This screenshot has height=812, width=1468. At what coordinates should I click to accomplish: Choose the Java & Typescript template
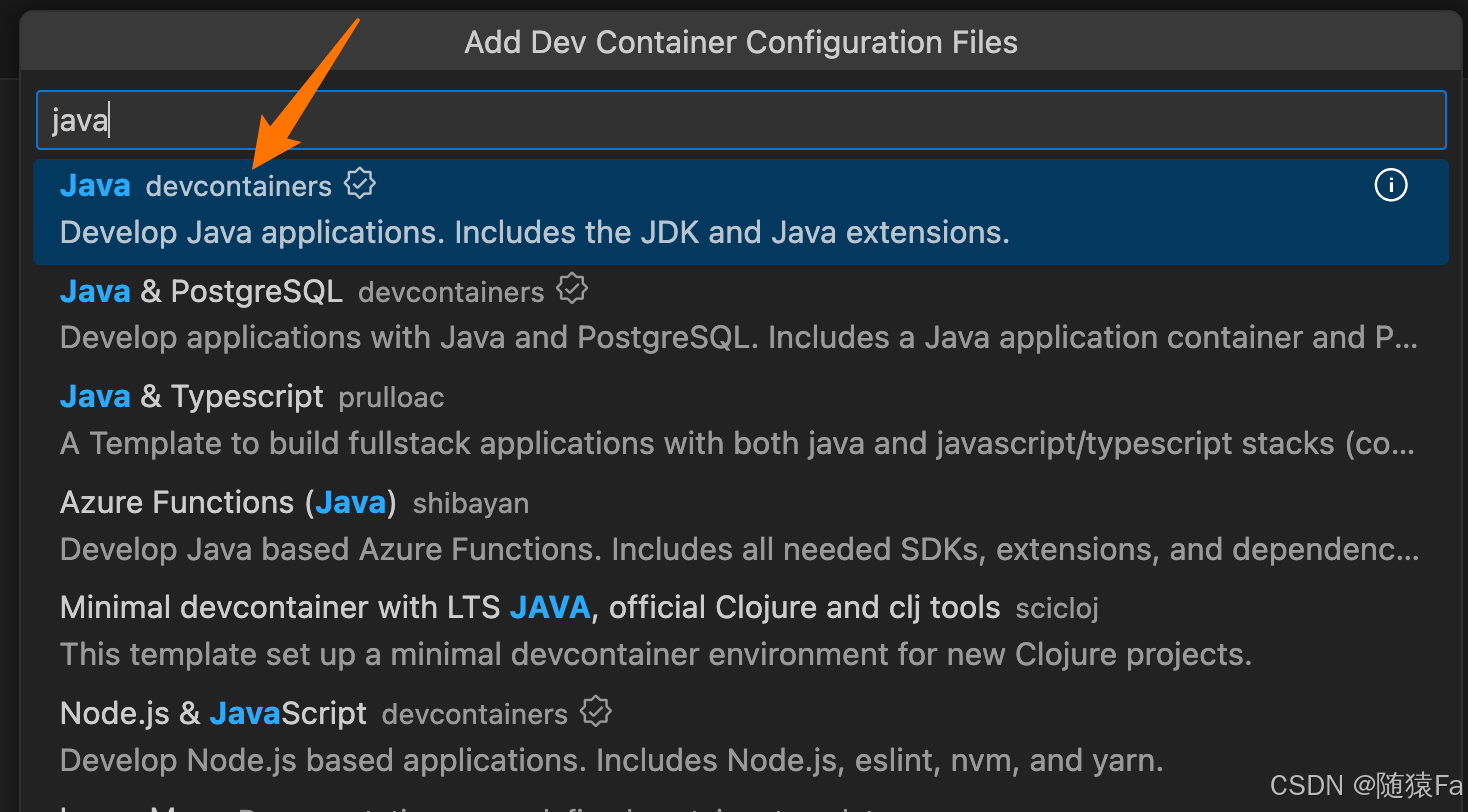(741, 422)
